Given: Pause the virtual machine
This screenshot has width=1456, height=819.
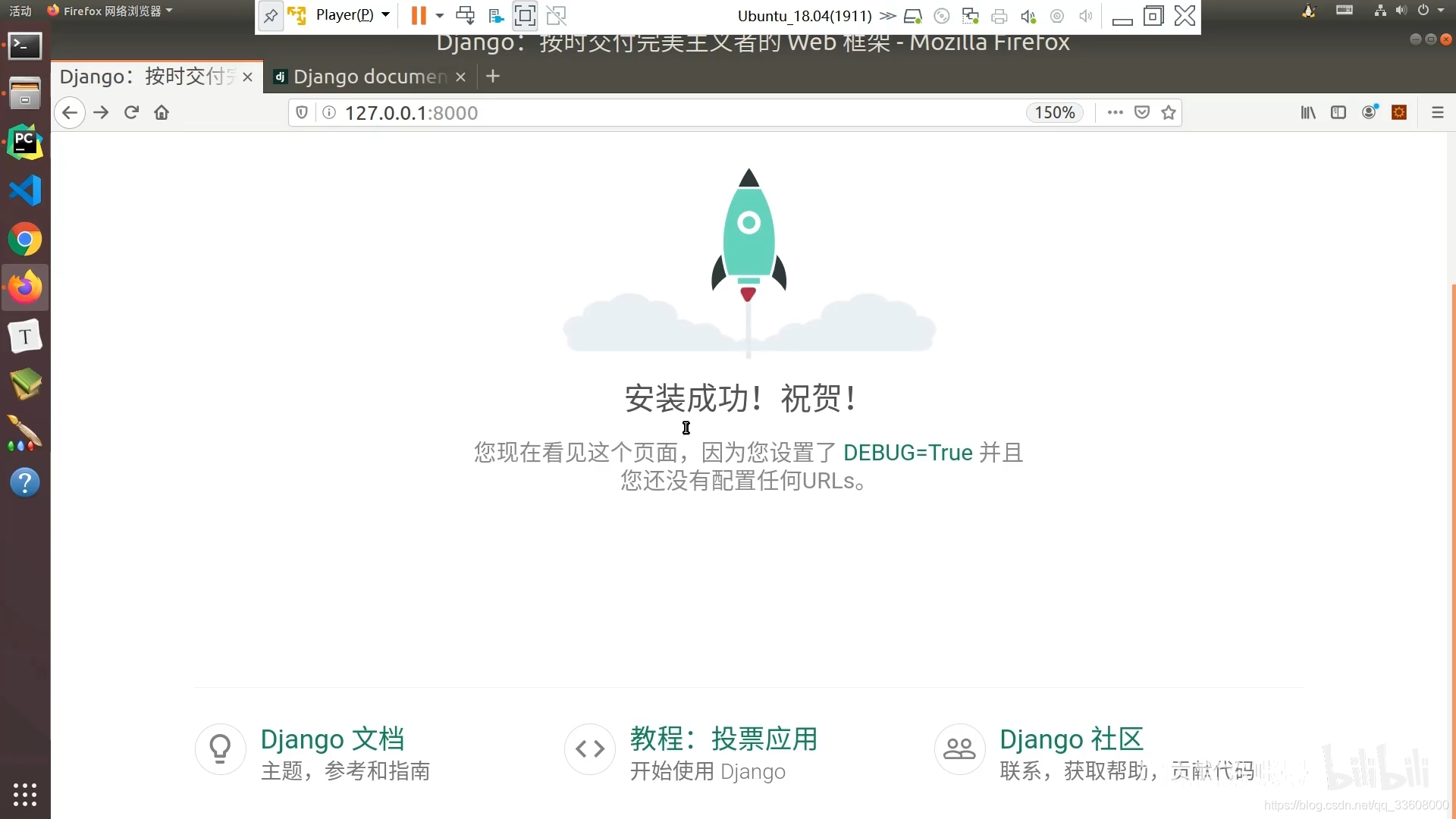Looking at the screenshot, I should [x=418, y=15].
